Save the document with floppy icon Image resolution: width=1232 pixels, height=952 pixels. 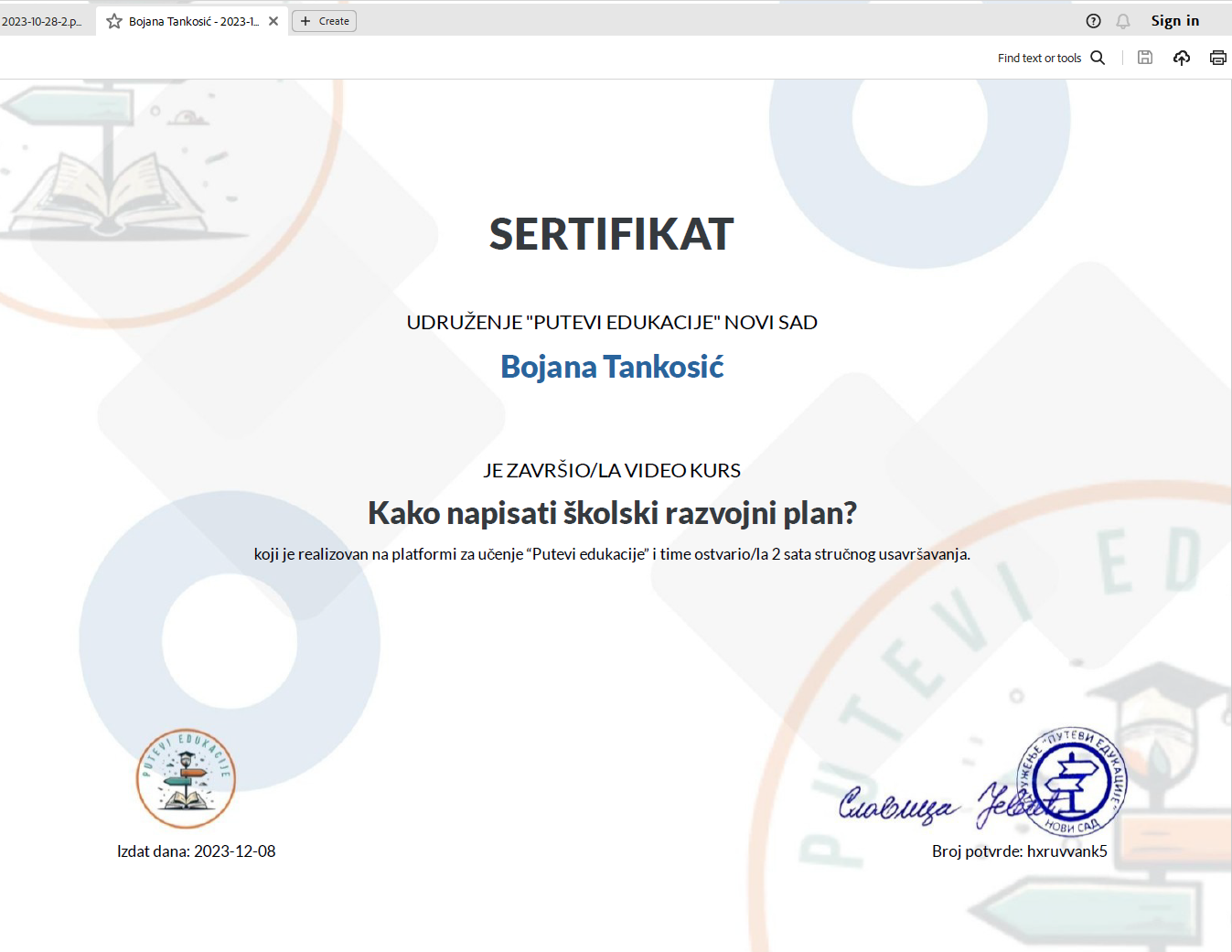coord(1145,58)
